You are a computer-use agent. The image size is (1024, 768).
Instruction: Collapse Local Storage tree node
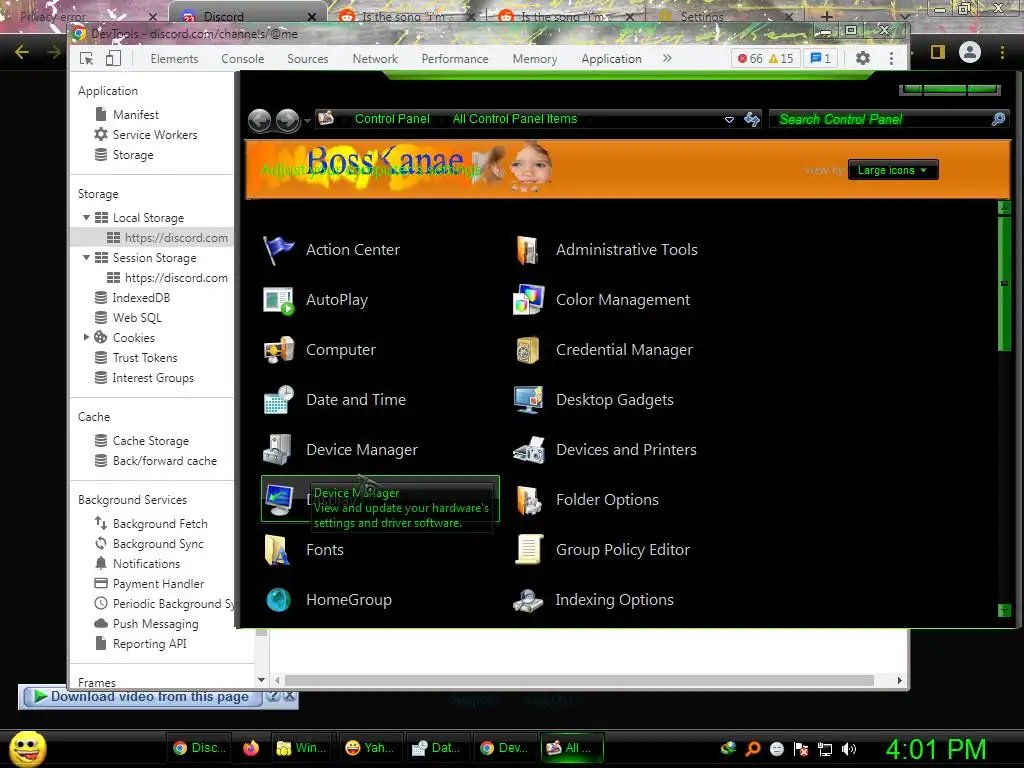(86, 217)
